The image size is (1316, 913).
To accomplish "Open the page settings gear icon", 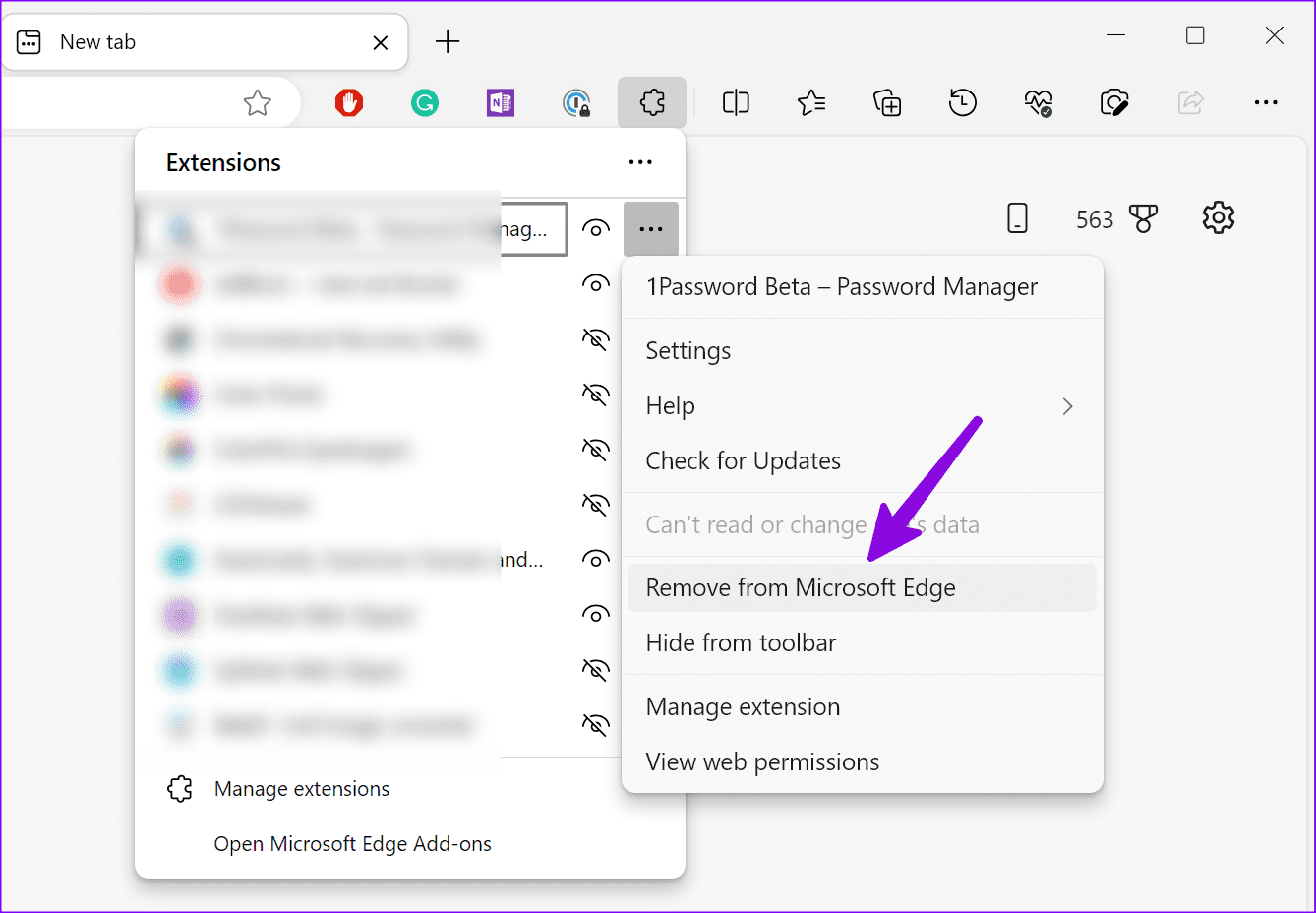I will click(1219, 217).
